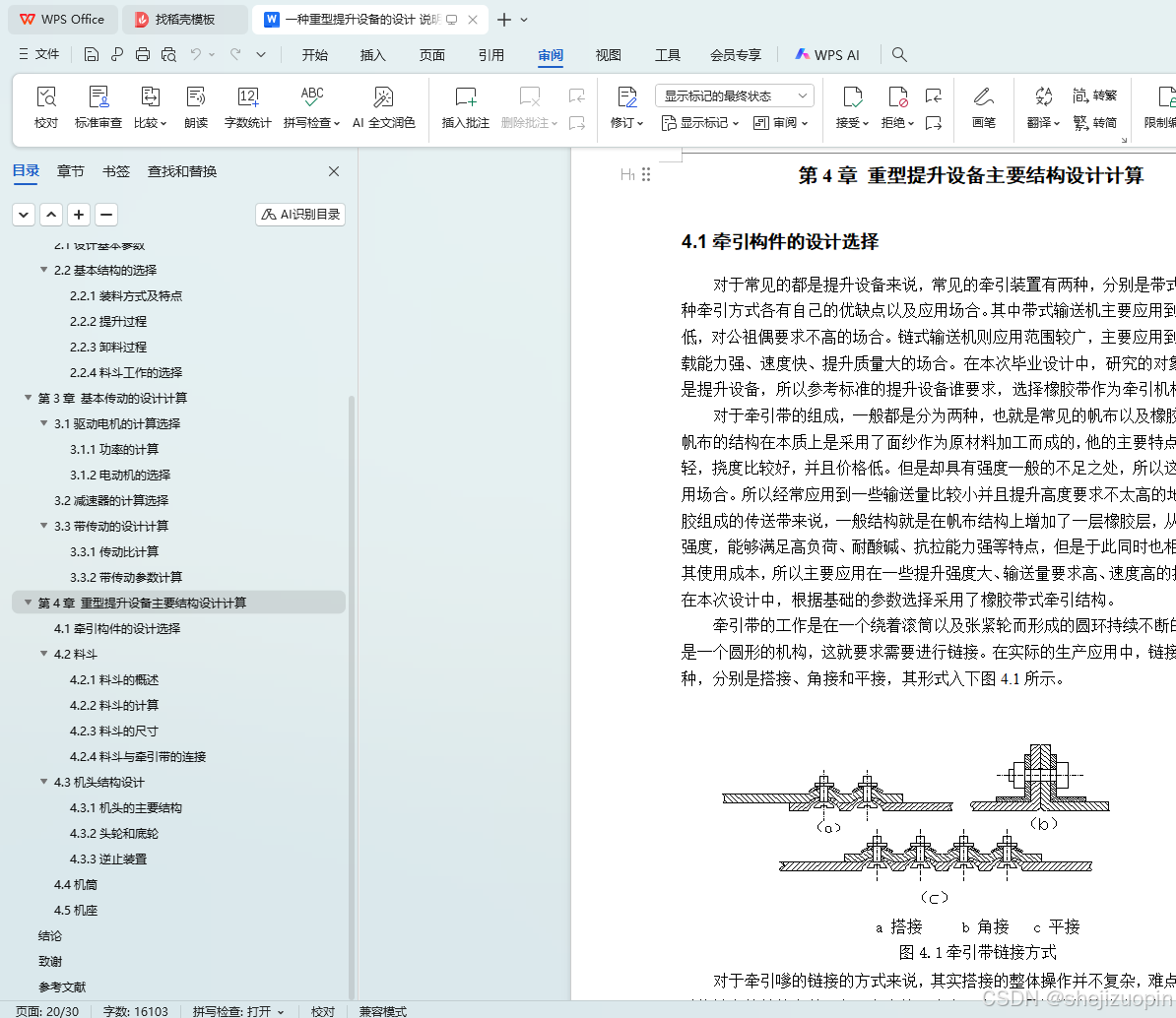Start 朗读 read aloud tool
Image resolution: width=1176 pixels, height=1018 pixels.
click(196, 107)
